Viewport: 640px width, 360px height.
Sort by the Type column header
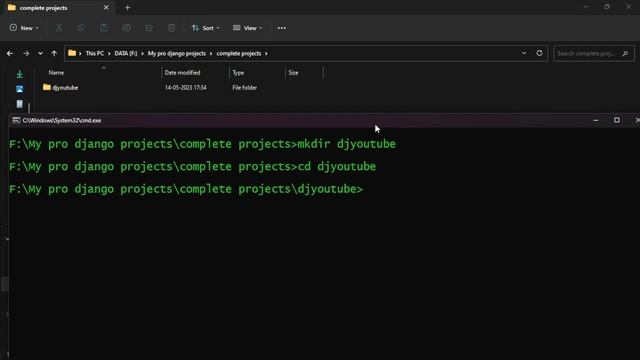(238, 73)
